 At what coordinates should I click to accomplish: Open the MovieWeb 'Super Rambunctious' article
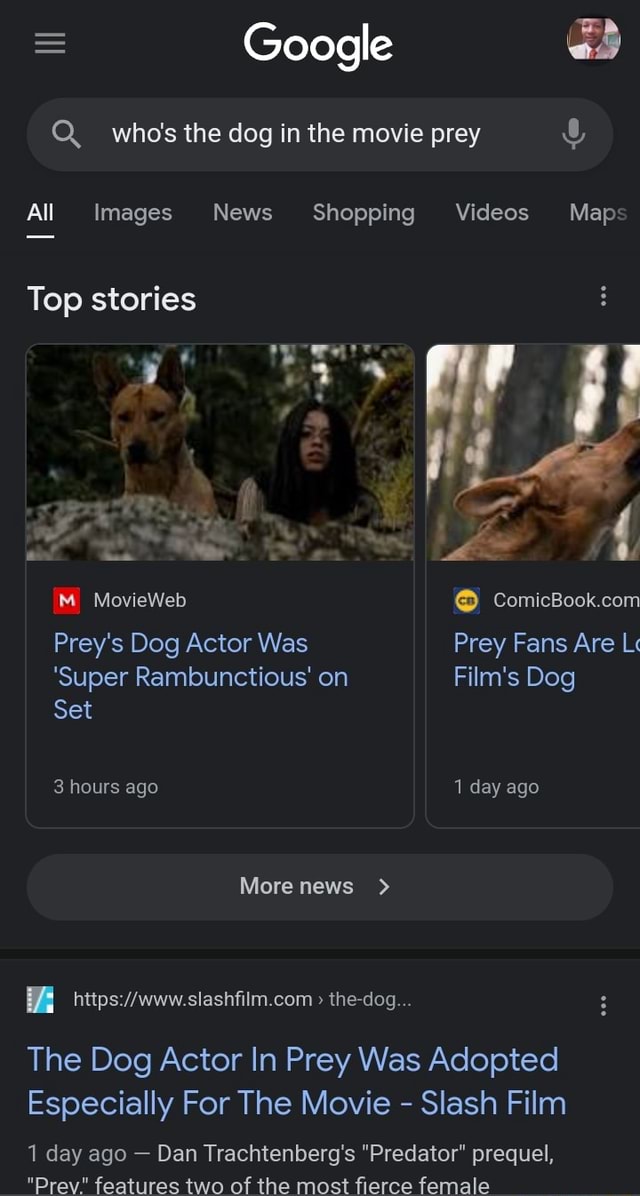click(201, 676)
